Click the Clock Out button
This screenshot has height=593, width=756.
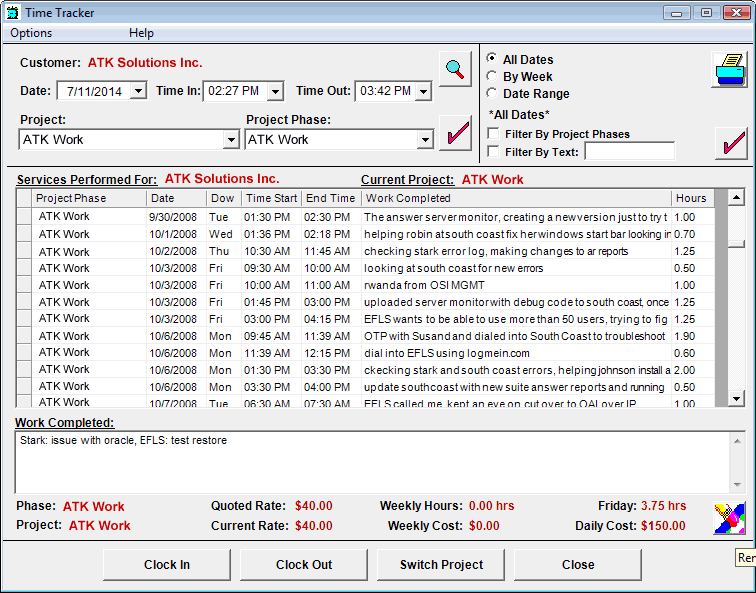coord(304,565)
